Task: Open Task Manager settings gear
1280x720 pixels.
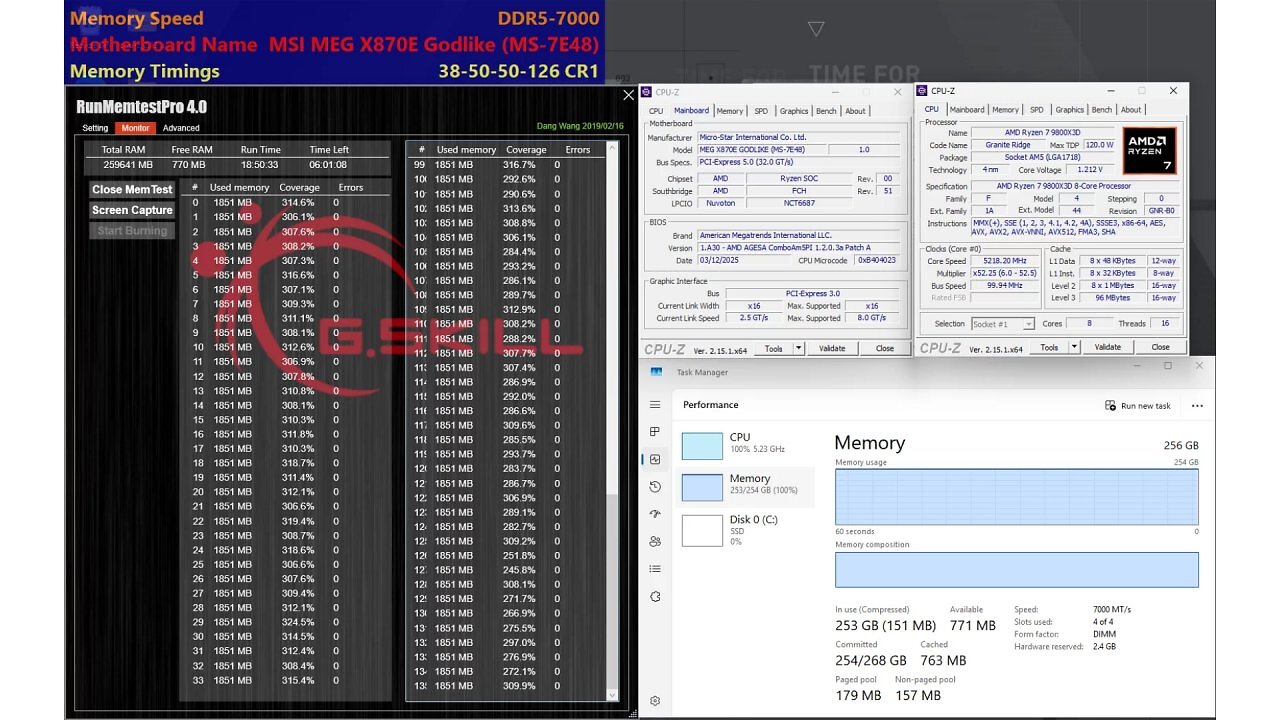Action: [655, 701]
